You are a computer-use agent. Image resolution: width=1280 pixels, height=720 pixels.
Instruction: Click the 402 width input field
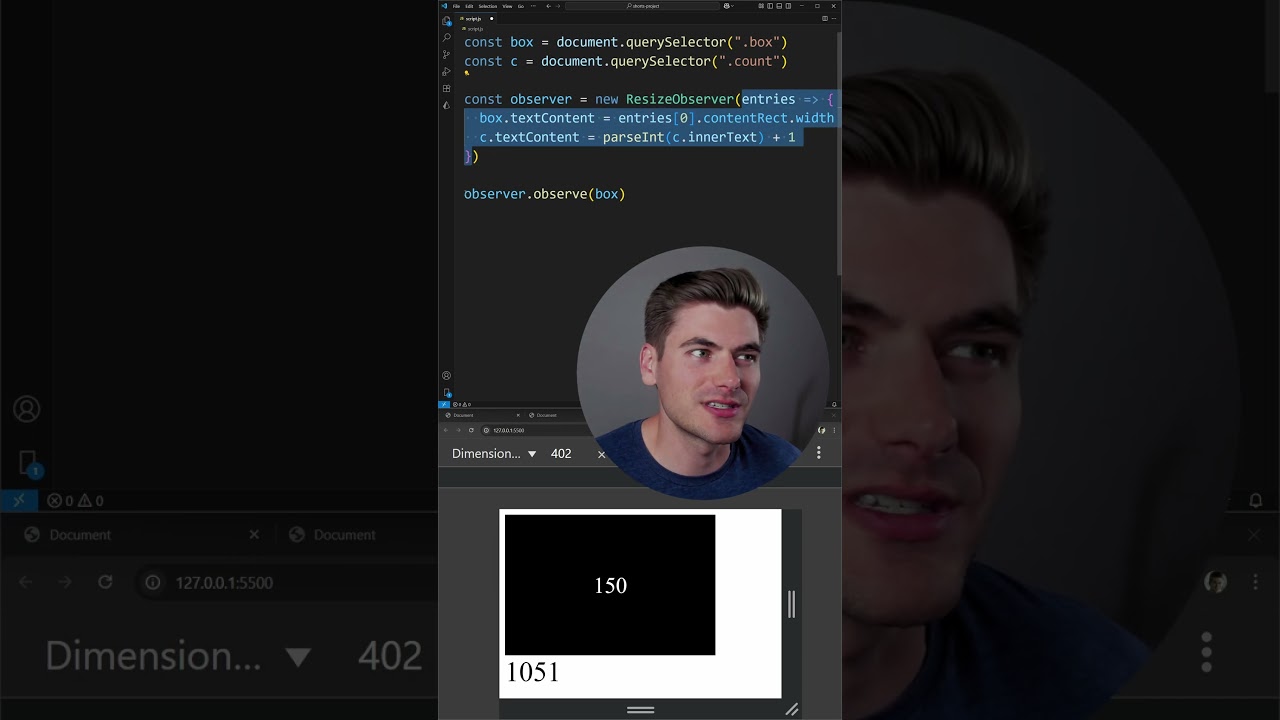[561, 454]
